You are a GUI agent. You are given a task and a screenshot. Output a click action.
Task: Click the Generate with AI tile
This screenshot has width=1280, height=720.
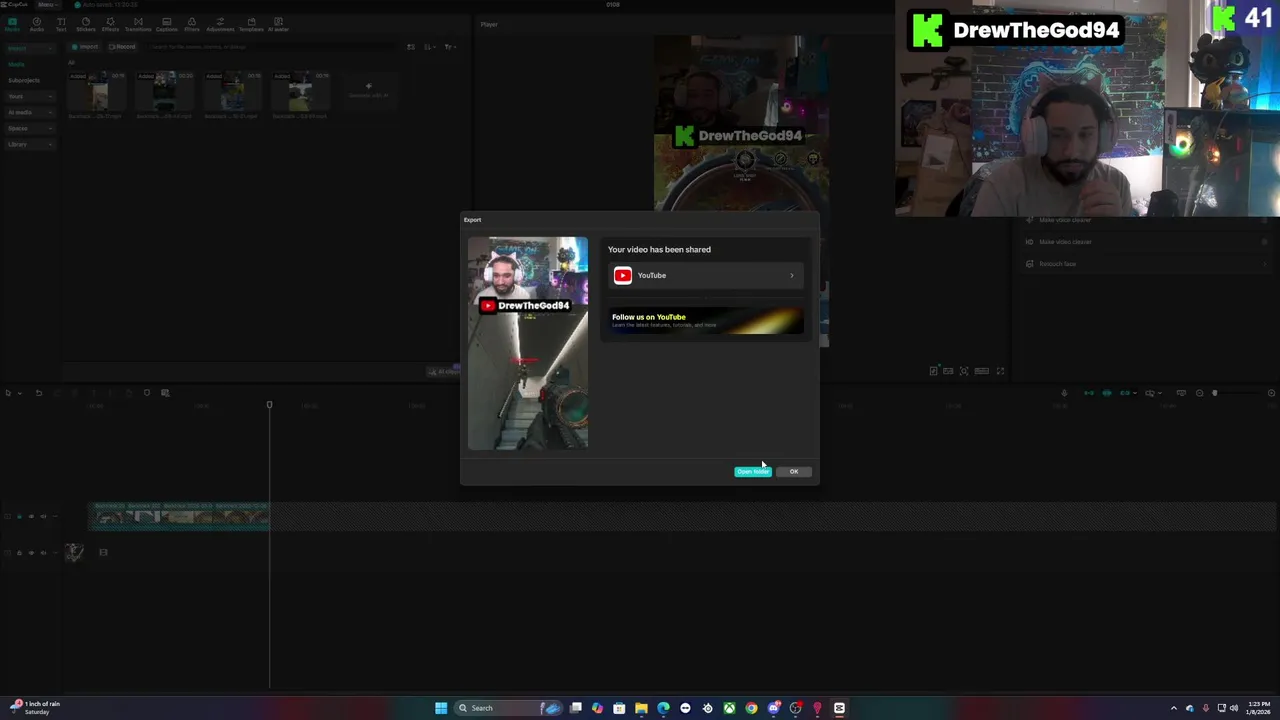368,90
